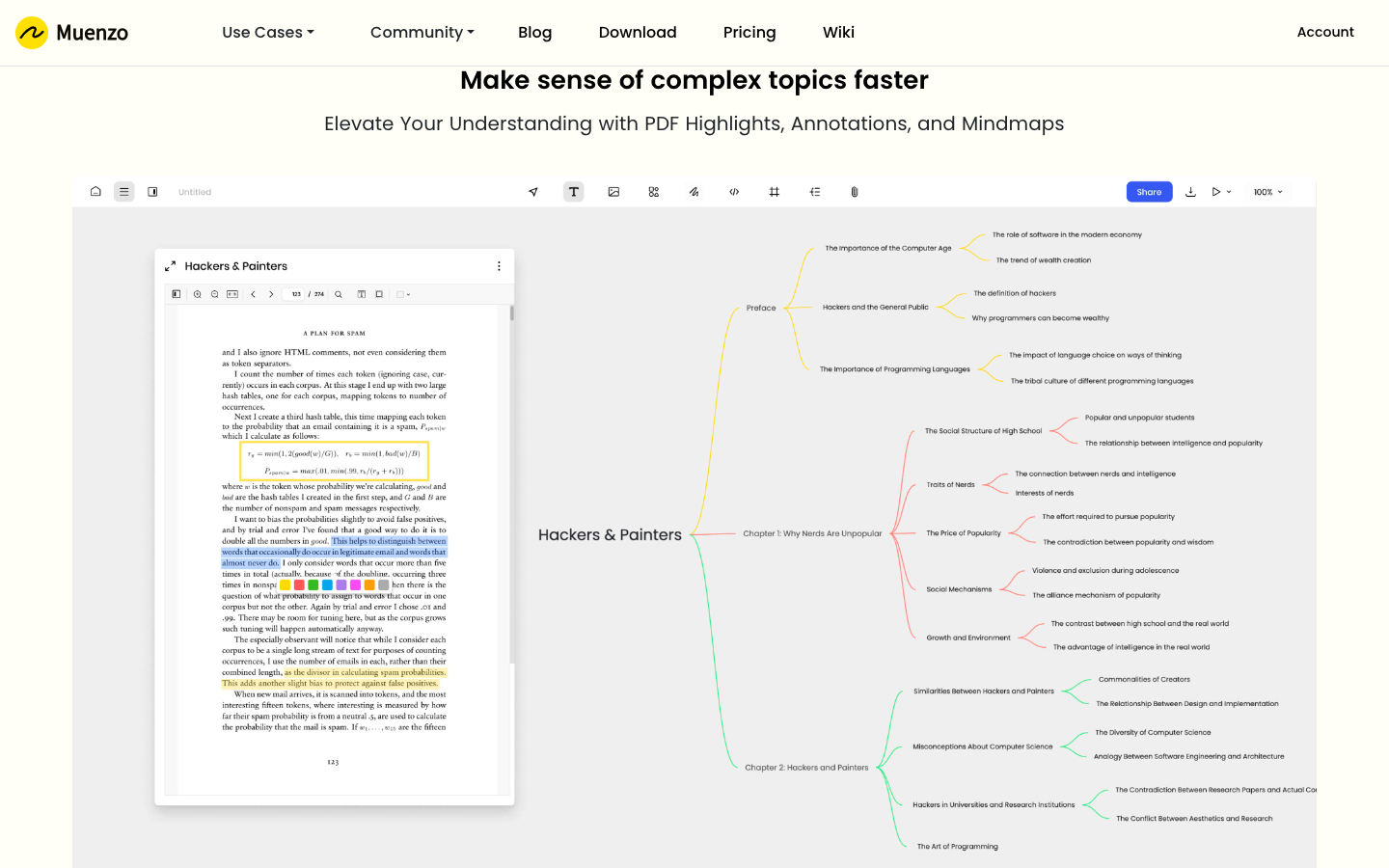Open the Blog menu item
This screenshot has width=1389, height=868.
click(x=534, y=33)
